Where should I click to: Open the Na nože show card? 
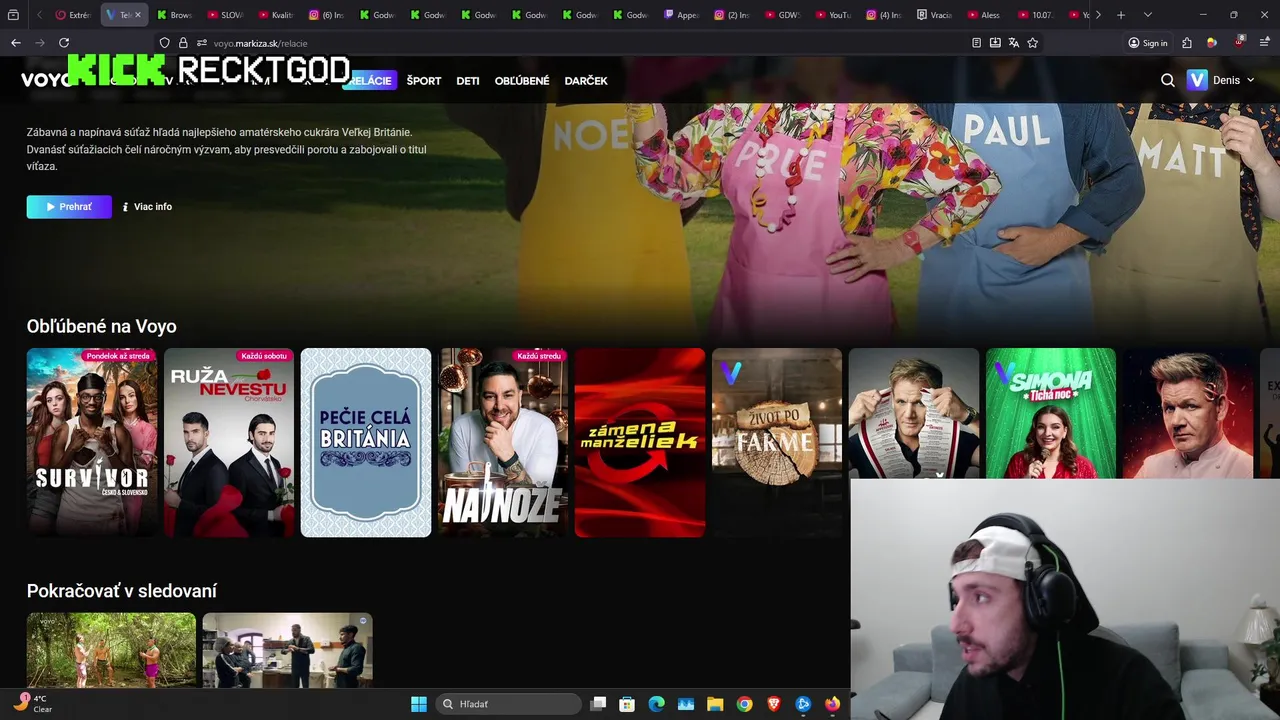[x=503, y=442]
